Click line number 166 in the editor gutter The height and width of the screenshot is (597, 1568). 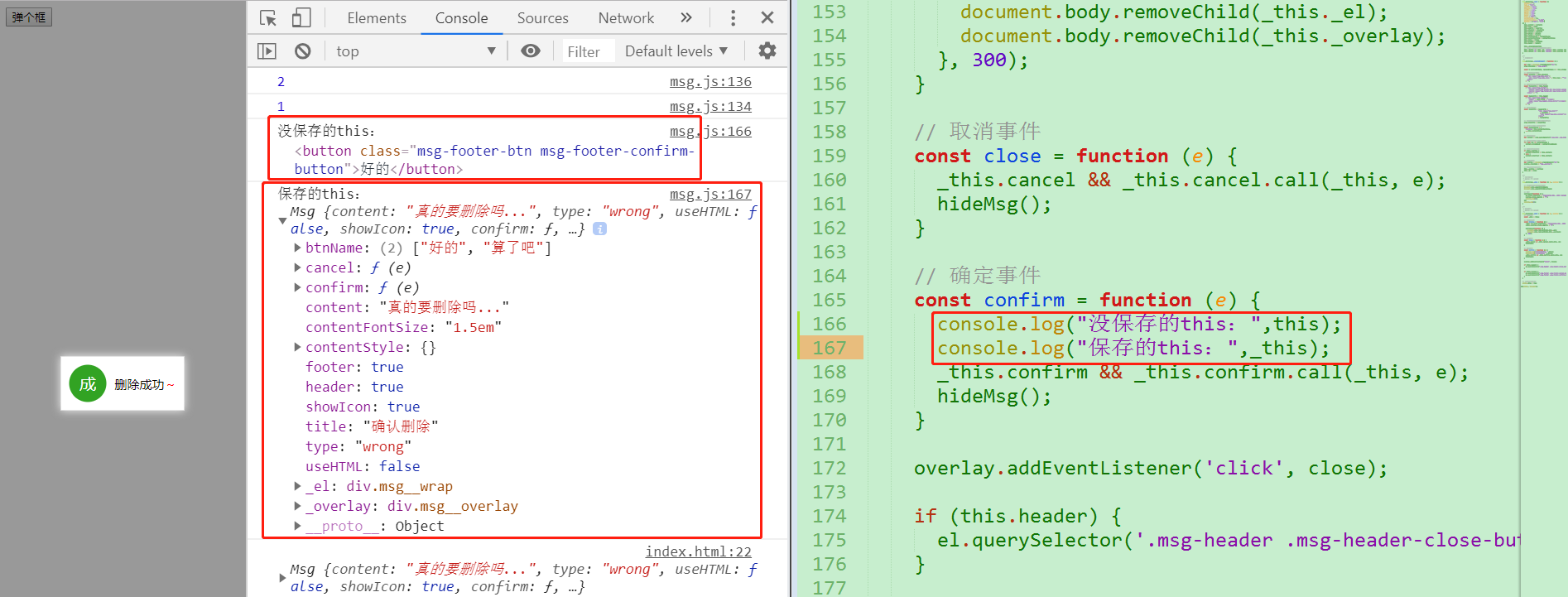pos(829,324)
